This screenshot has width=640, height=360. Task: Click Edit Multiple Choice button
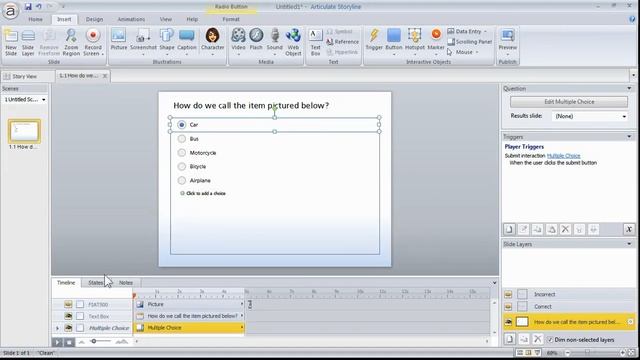[x=569, y=102]
